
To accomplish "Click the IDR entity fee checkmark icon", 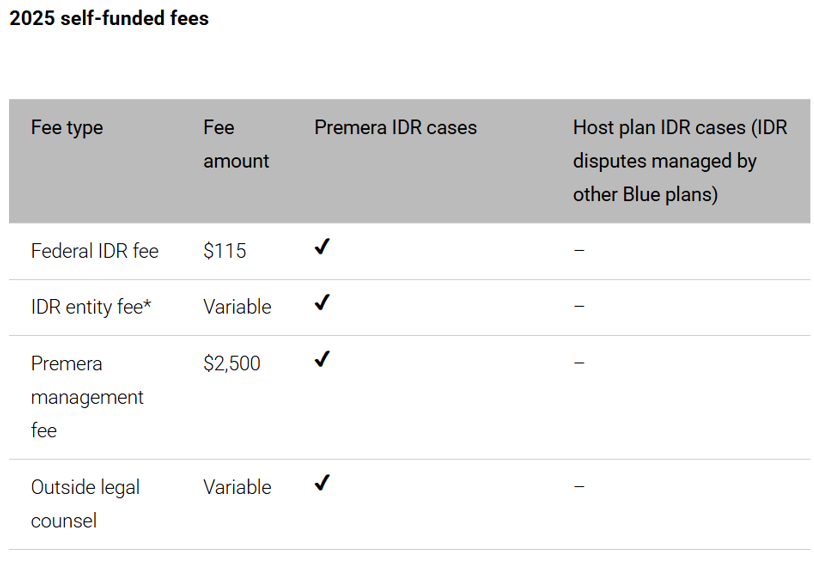I will pos(322,303).
